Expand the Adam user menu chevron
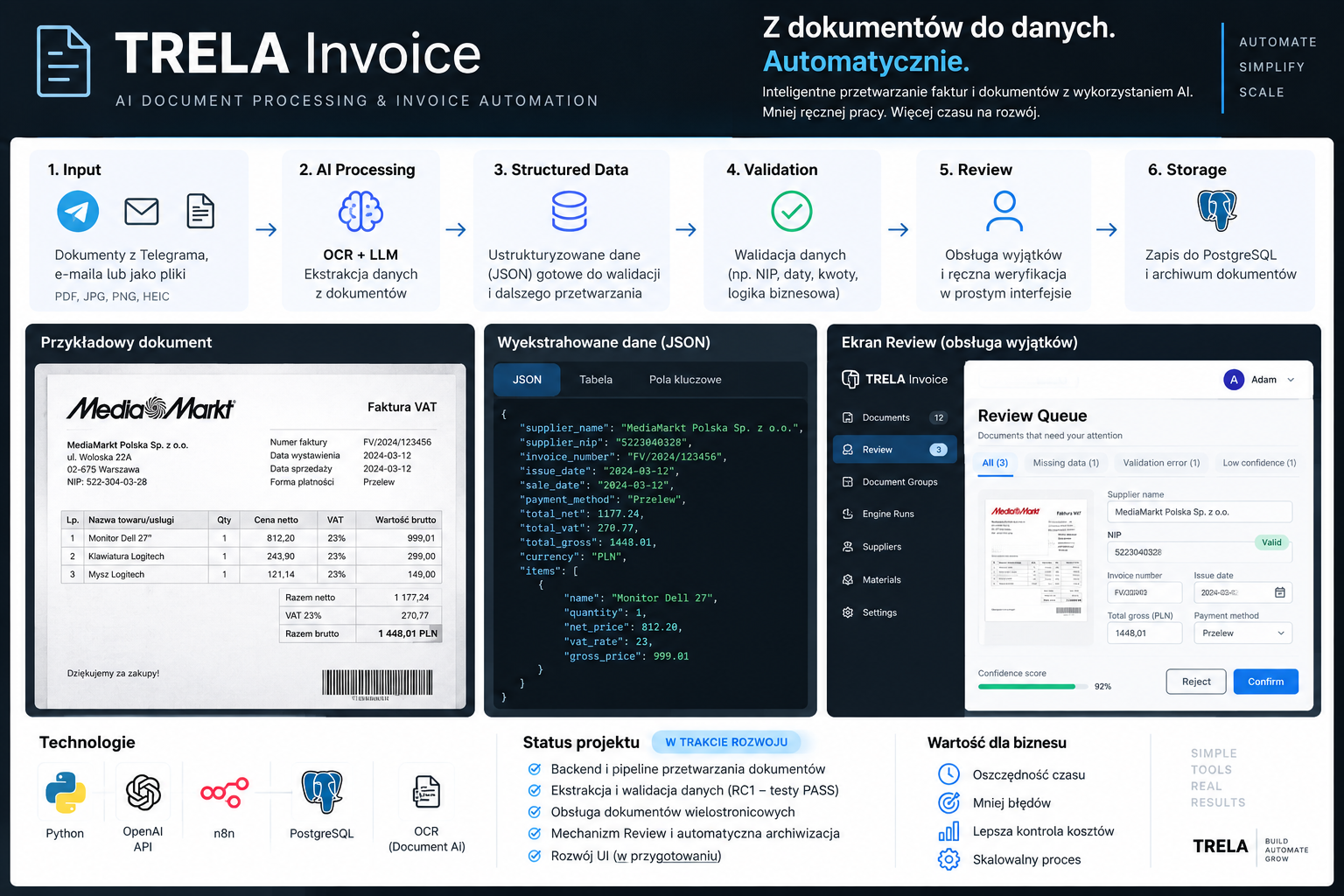The height and width of the screenshot is (896, 1344). pos(1291,380)
